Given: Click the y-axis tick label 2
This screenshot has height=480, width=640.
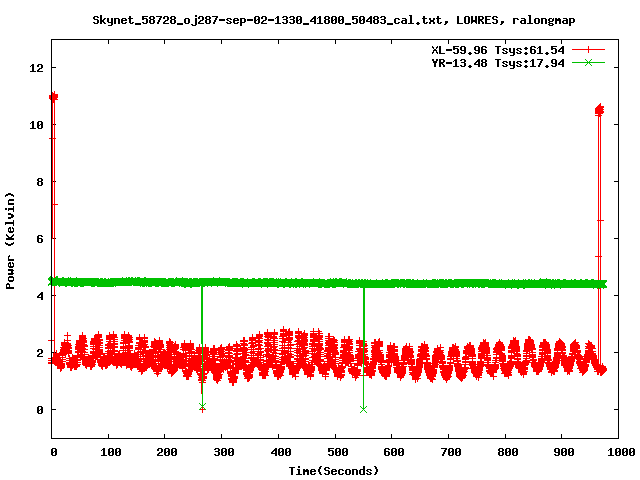Looking at the screenshot, I should [40, 353].
